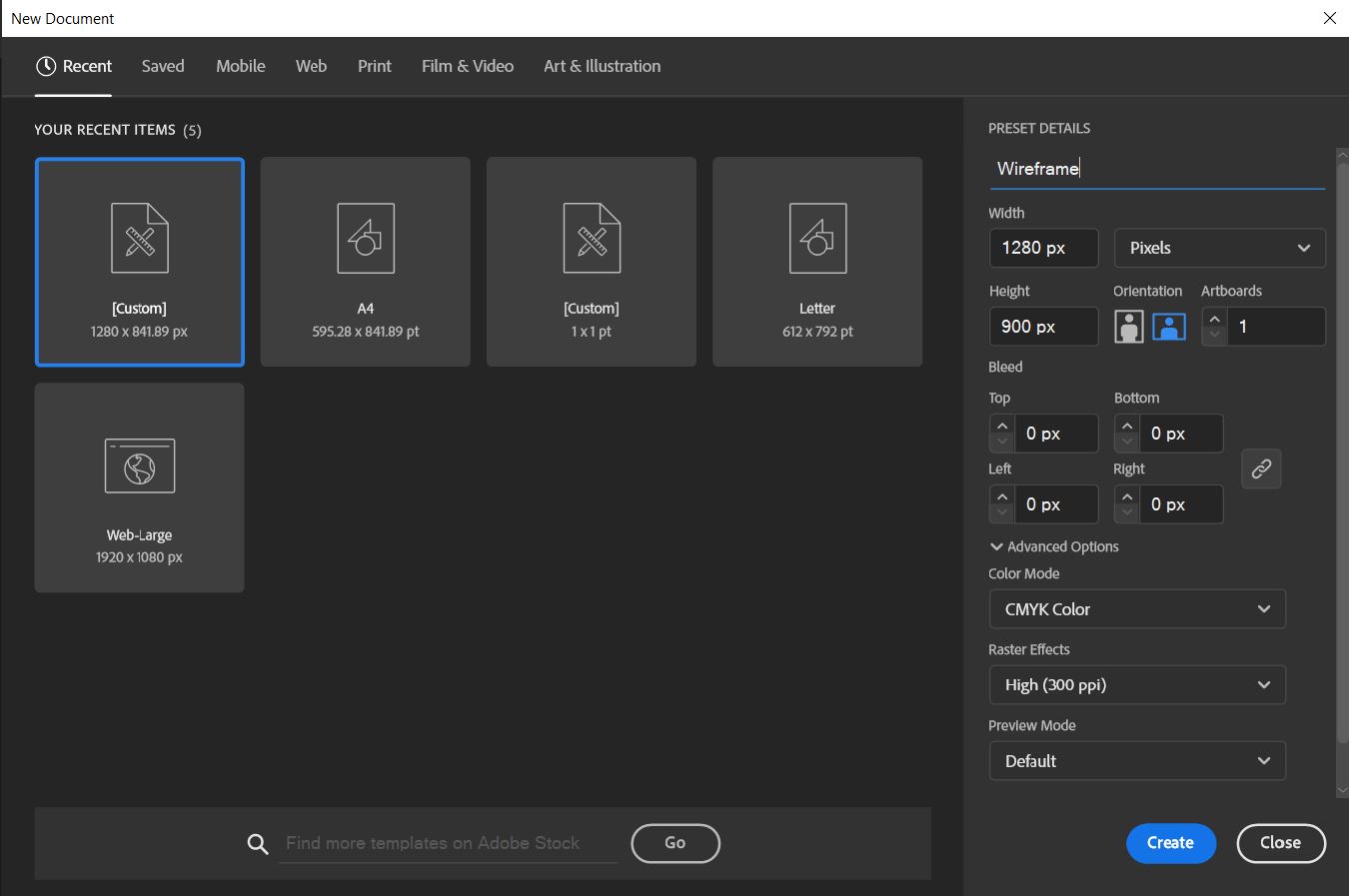The height and width of the screenshot is (896, 1349).
Task: Toggle the bleed link chain icon
Action: click(1261, 468)
